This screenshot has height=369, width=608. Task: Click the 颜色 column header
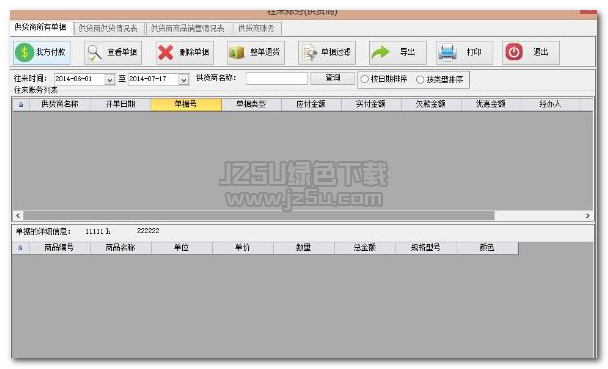487,248
